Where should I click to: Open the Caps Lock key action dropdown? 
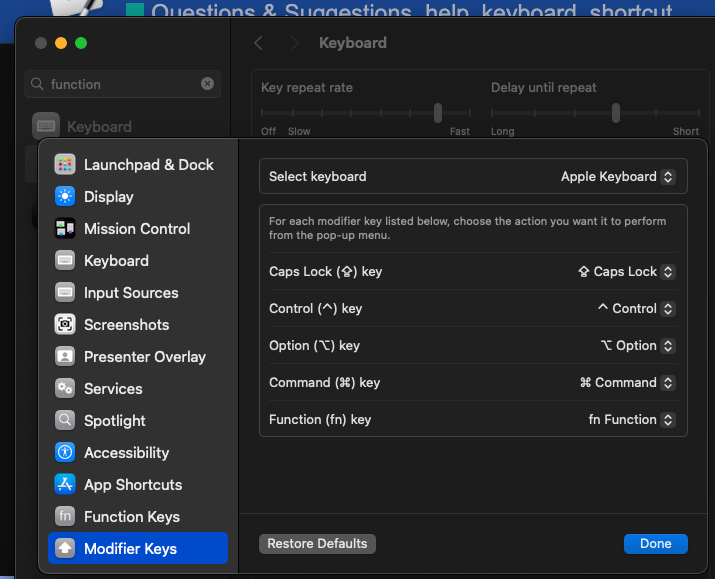tap(626, 272)
